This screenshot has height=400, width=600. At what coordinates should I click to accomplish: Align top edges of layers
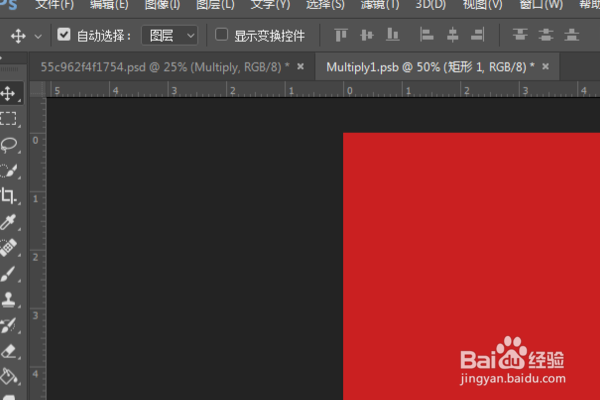click(x=341, y=35)
